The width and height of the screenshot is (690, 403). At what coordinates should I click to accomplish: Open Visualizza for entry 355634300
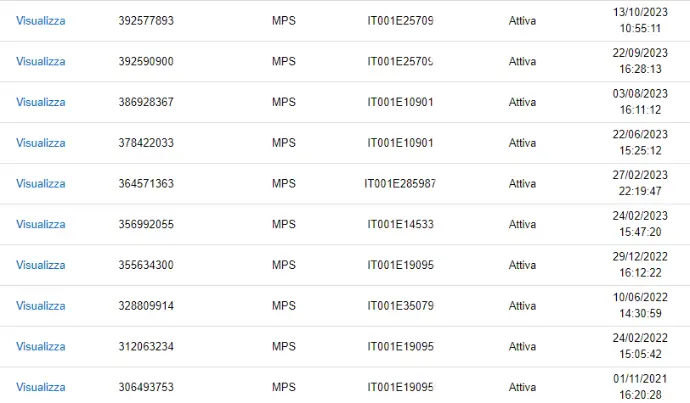pyautogui.click(x=40, y=265)
